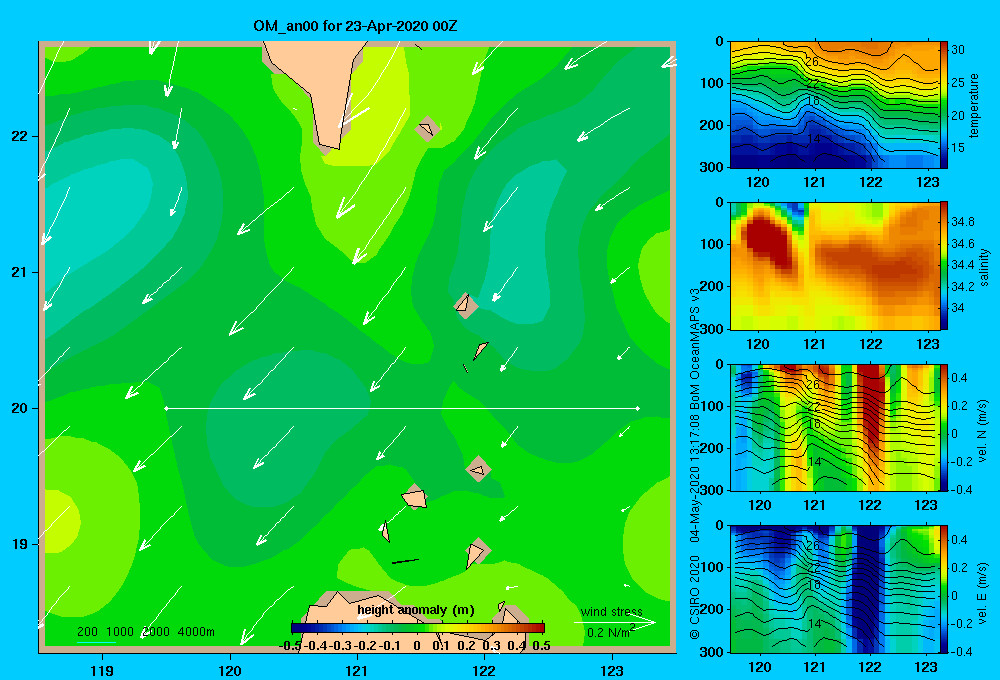Open the salinity depth section panel
The width and height of the screenshot is (1000, 680).
835,266
